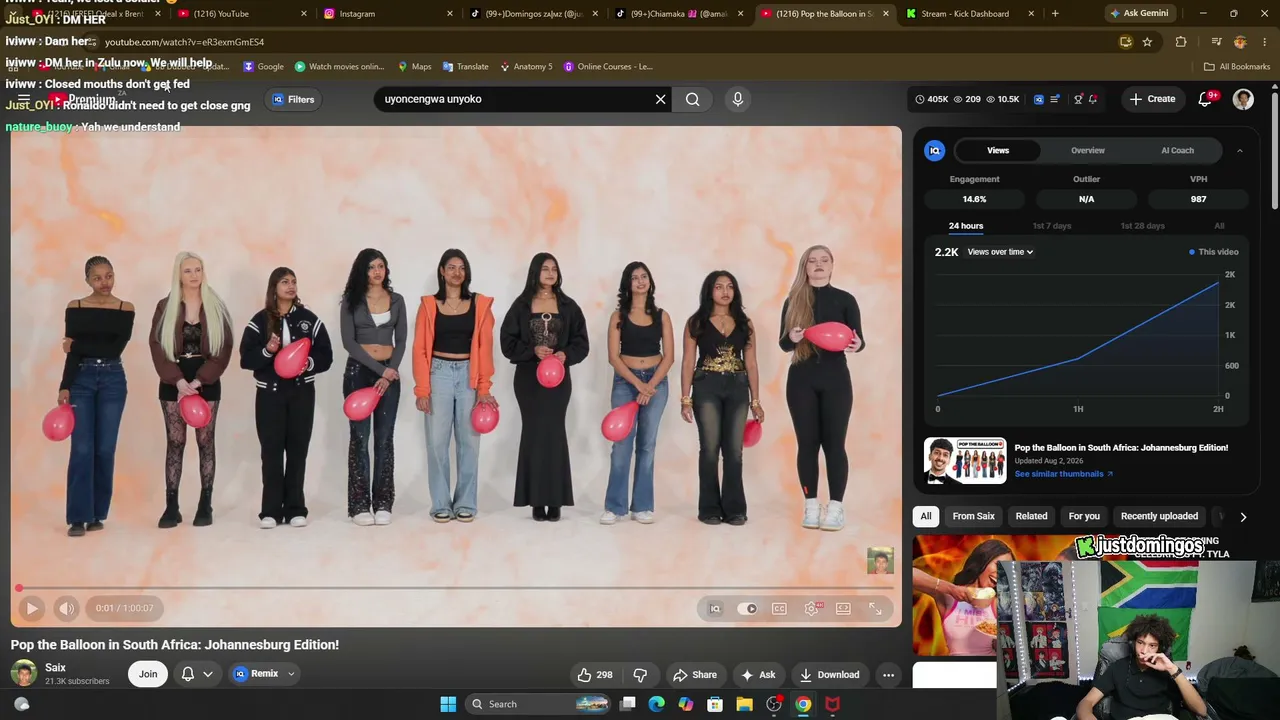Select the Views tab in vidIQ panel
Viewport: 1280px width, 720px height.
(x=998, y=150)
